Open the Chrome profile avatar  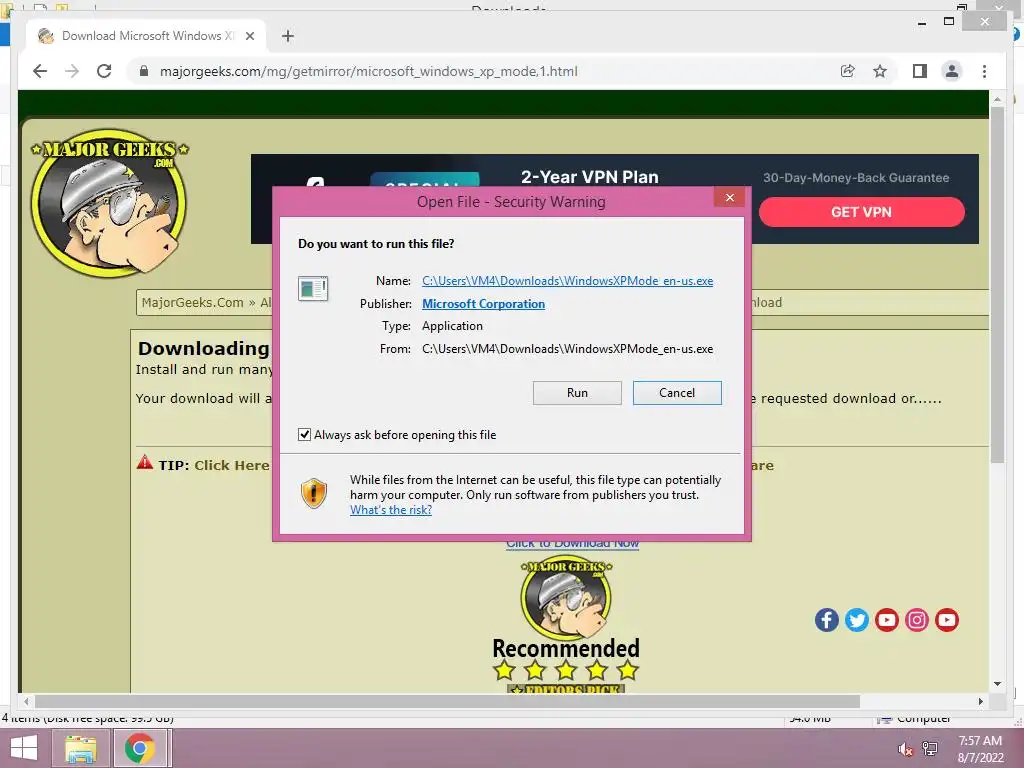tap(952, 71)
